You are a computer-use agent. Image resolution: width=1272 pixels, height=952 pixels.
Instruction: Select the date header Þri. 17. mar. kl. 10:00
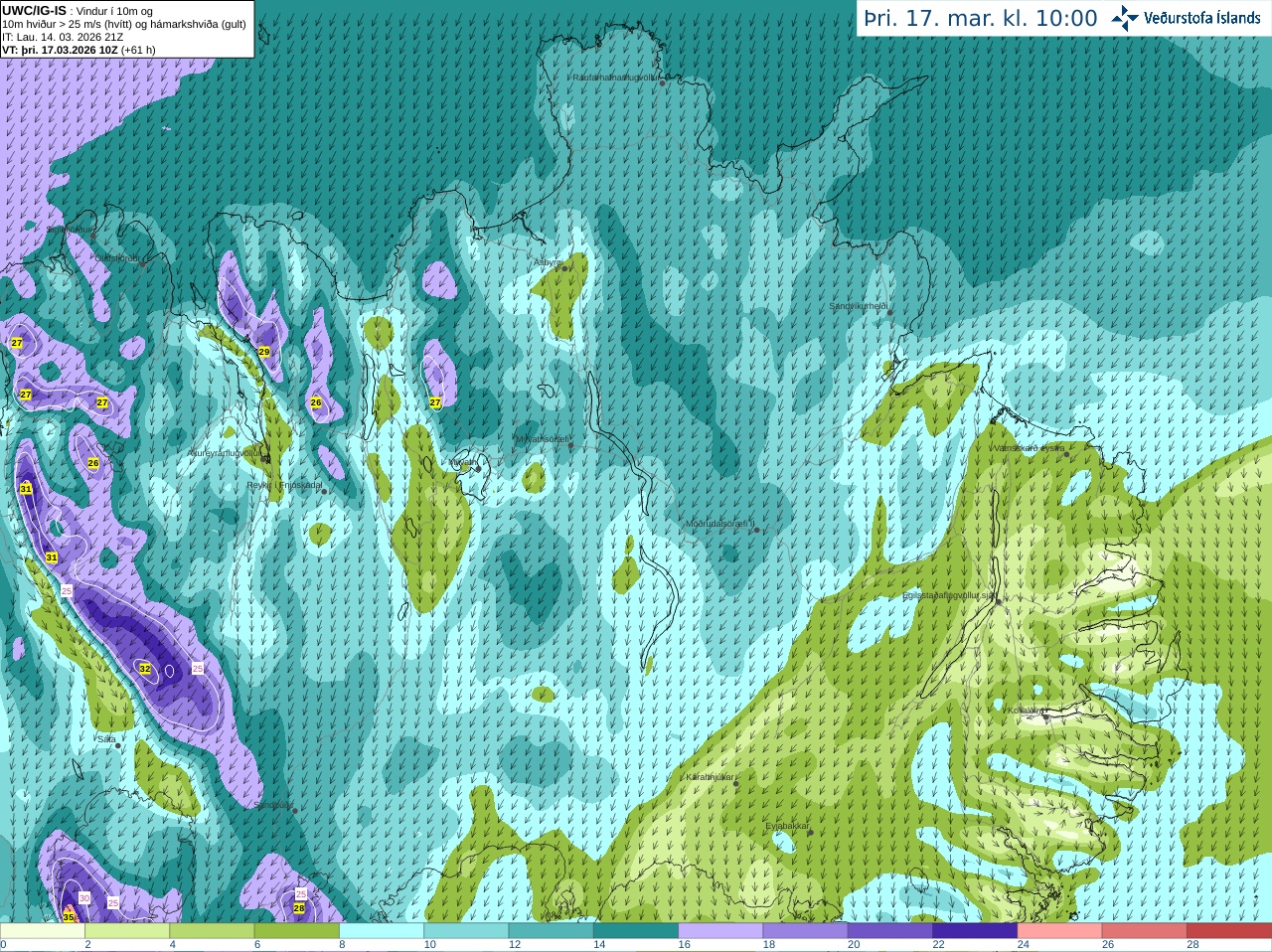981,18
